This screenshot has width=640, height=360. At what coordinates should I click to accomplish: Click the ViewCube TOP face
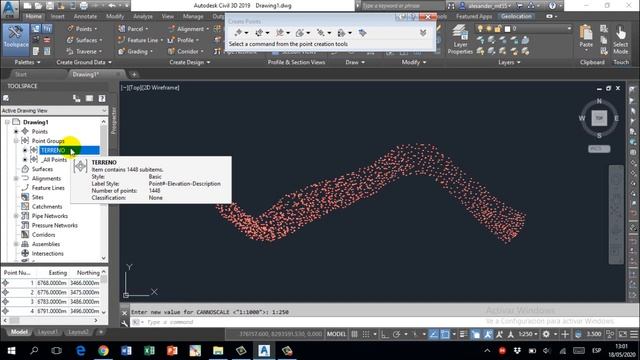599,118
